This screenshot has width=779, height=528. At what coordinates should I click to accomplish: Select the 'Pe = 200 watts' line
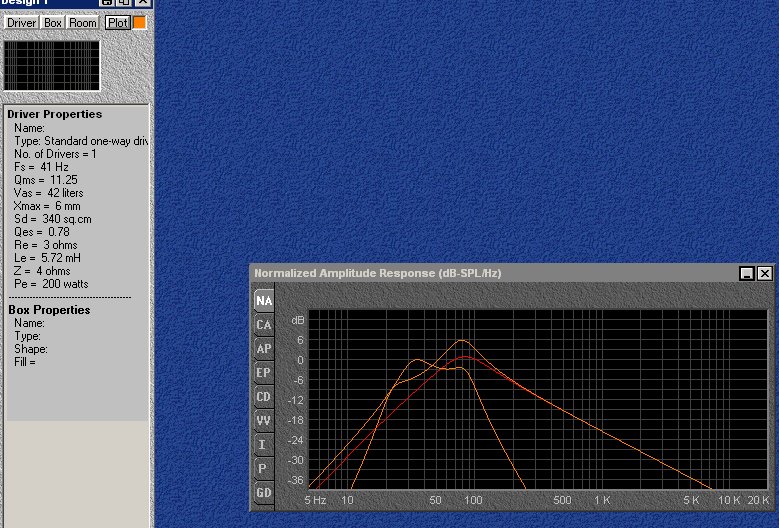51,284
